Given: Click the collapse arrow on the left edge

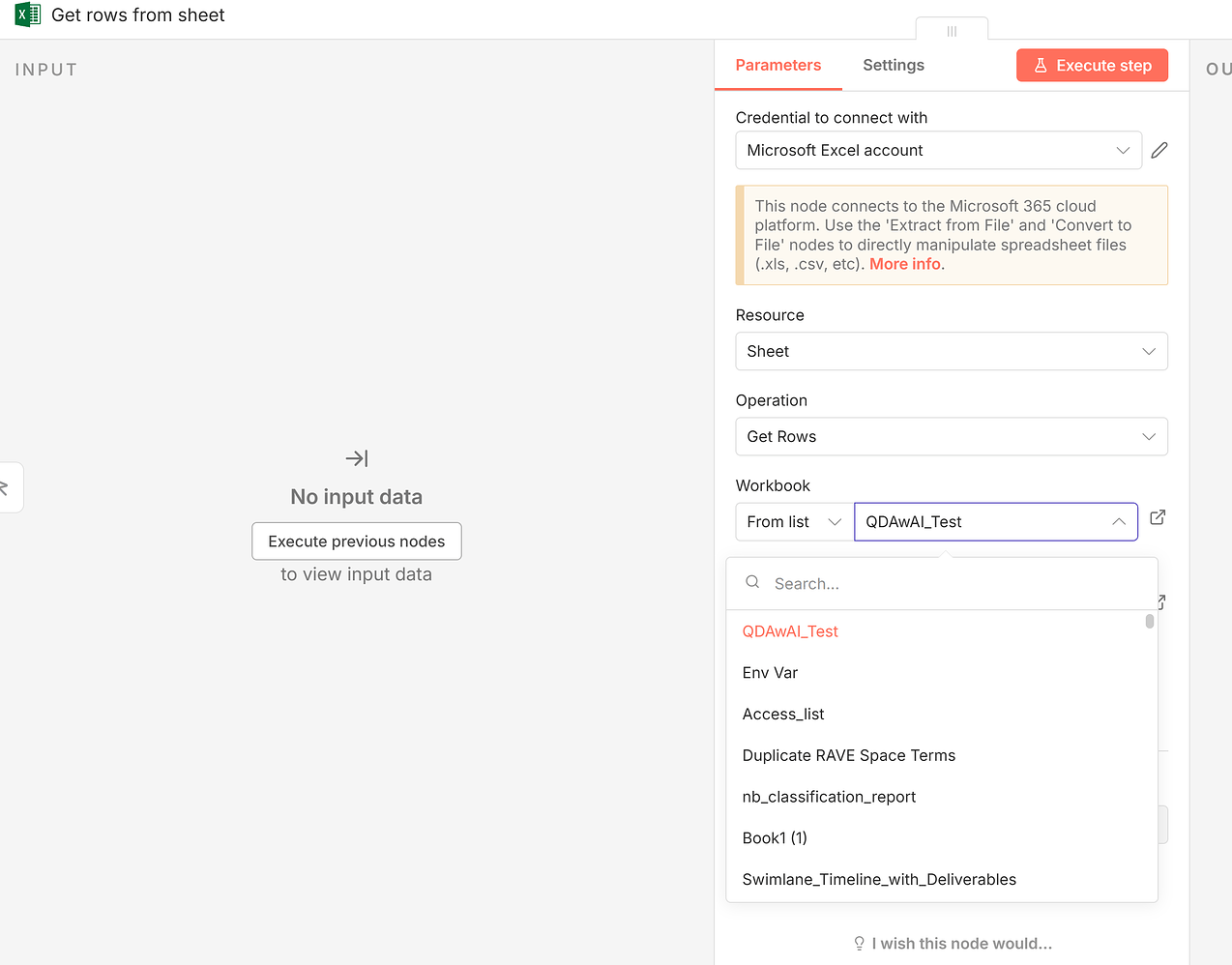Looking at the screenshot, I should pyautogui.click(x=6, y=487).
